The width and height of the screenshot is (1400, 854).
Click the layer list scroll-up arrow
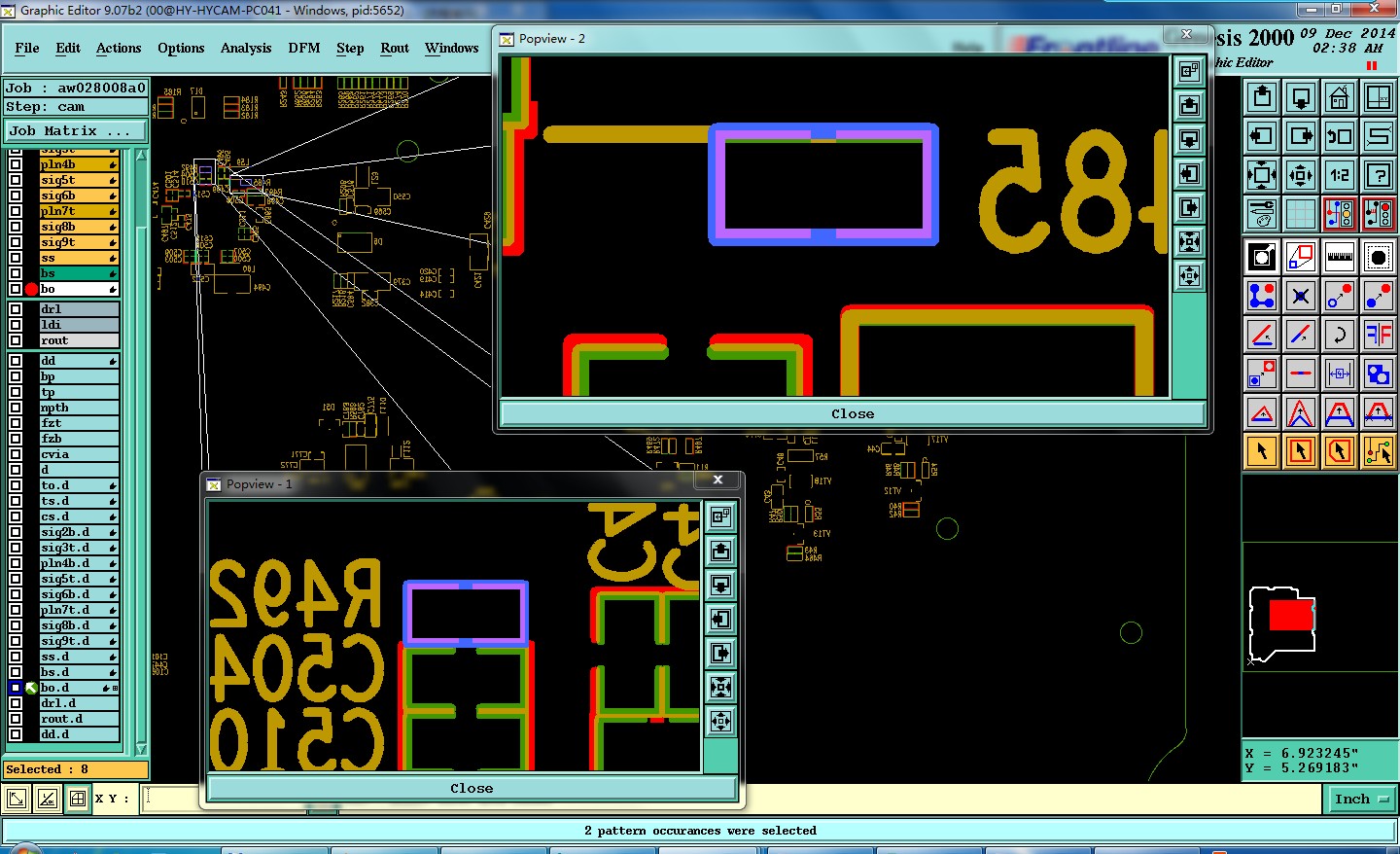pyautogui.click(x=141, y=156)
